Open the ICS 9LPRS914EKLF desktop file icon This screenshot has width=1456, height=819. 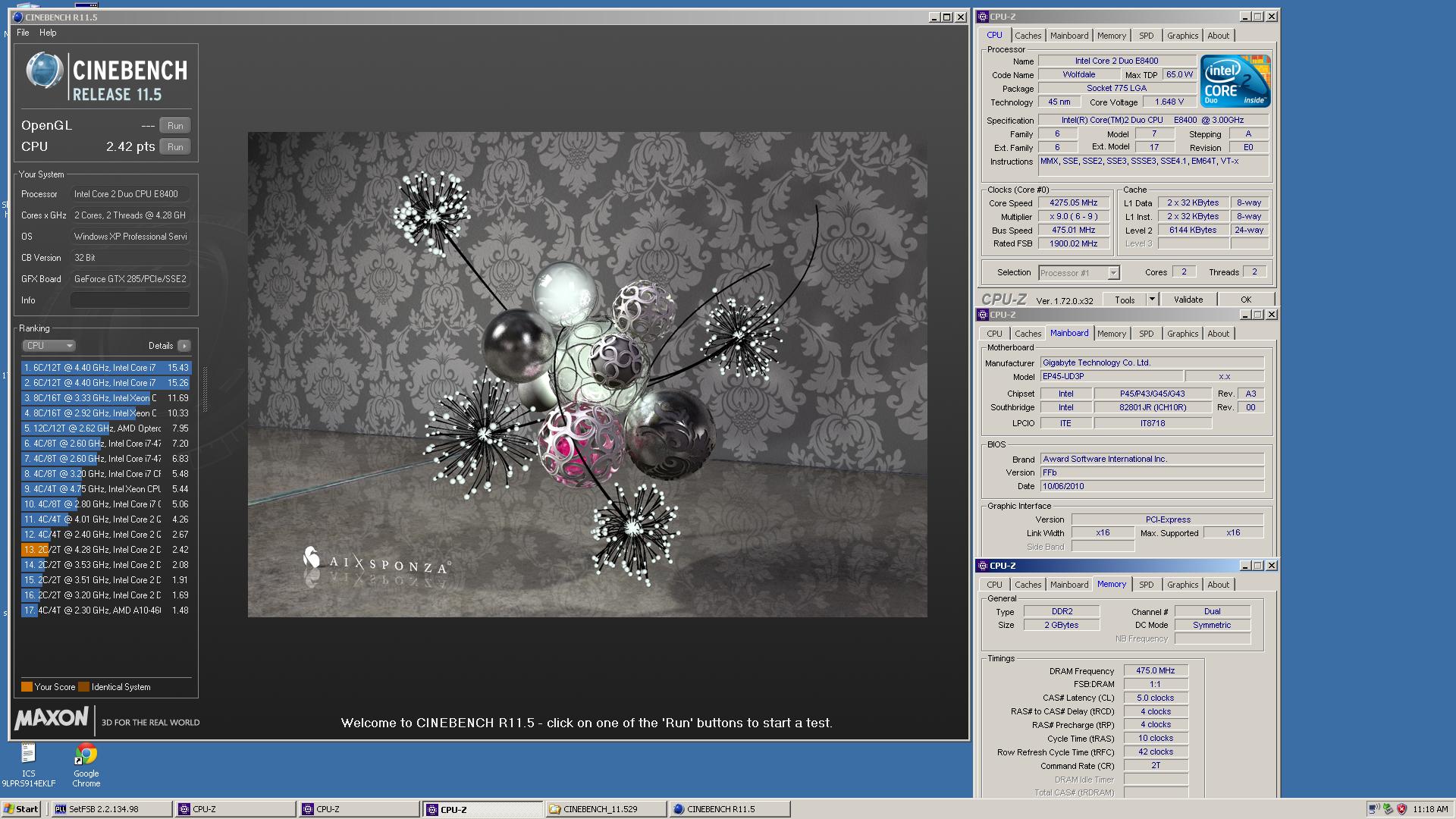tap(28, 764)
